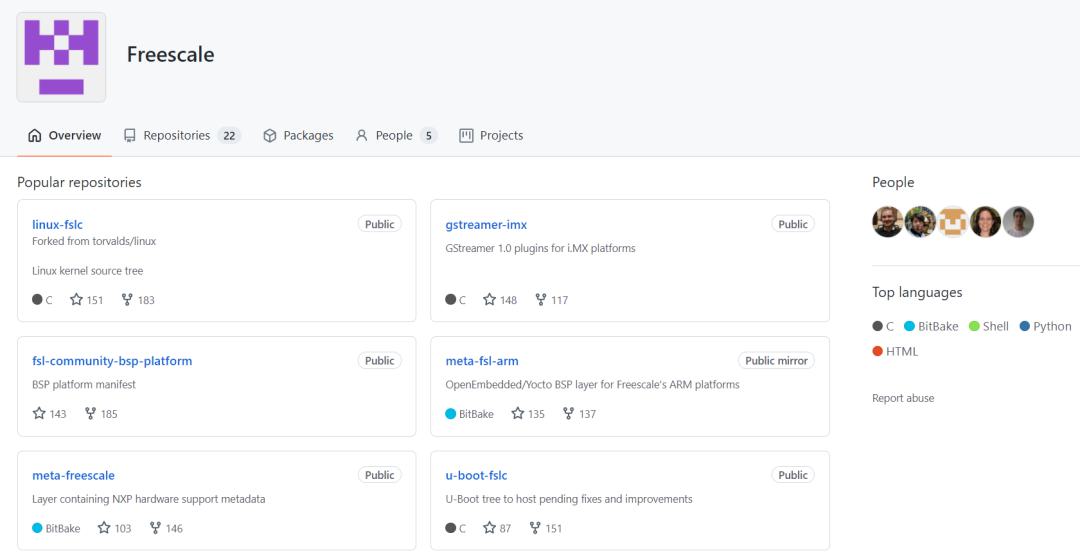The image size is (1080, 560).
Task: Switch to the Projects tab
Action: 491,136
